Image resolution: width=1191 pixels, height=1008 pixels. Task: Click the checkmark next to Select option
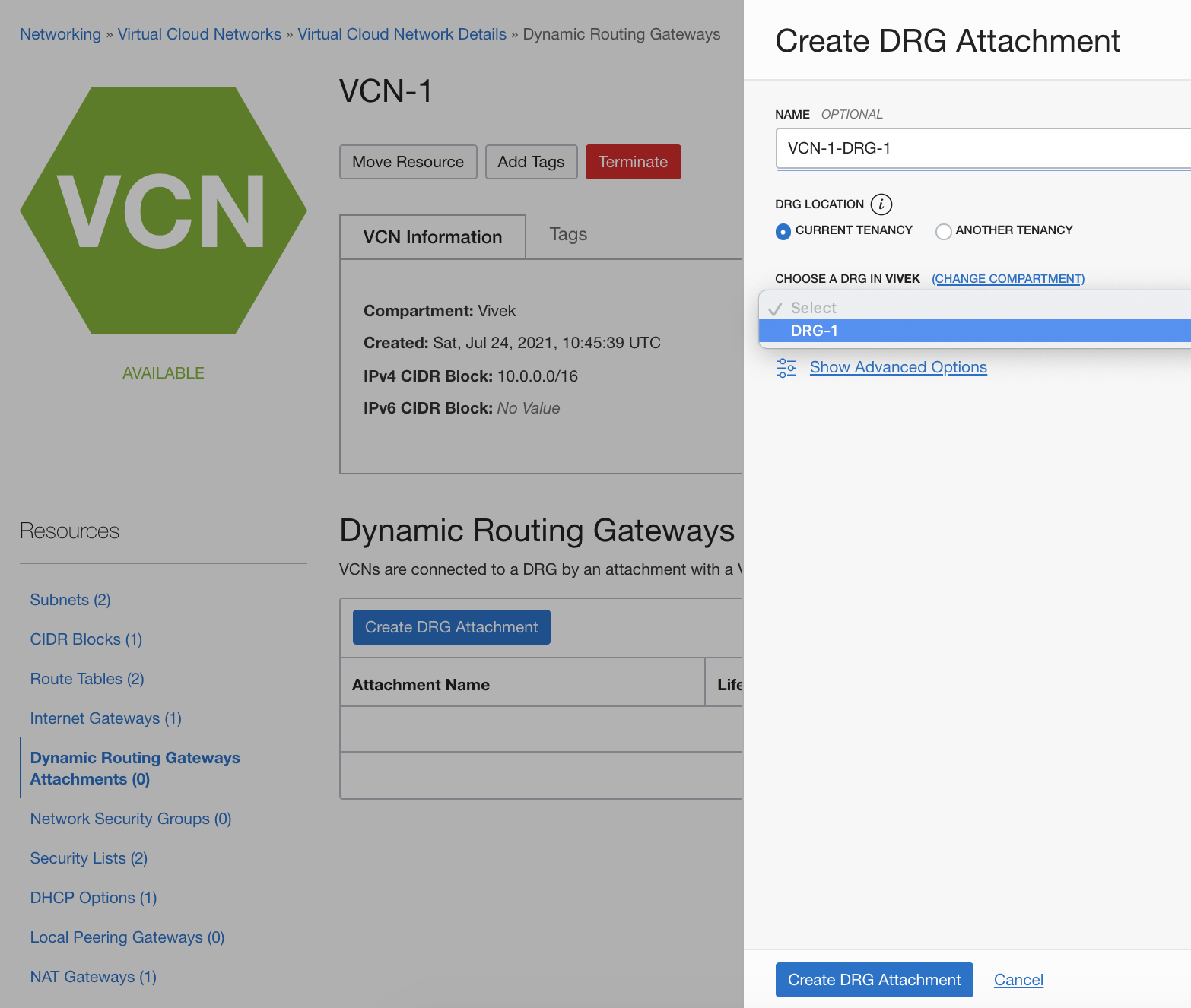tap(775, 307)
